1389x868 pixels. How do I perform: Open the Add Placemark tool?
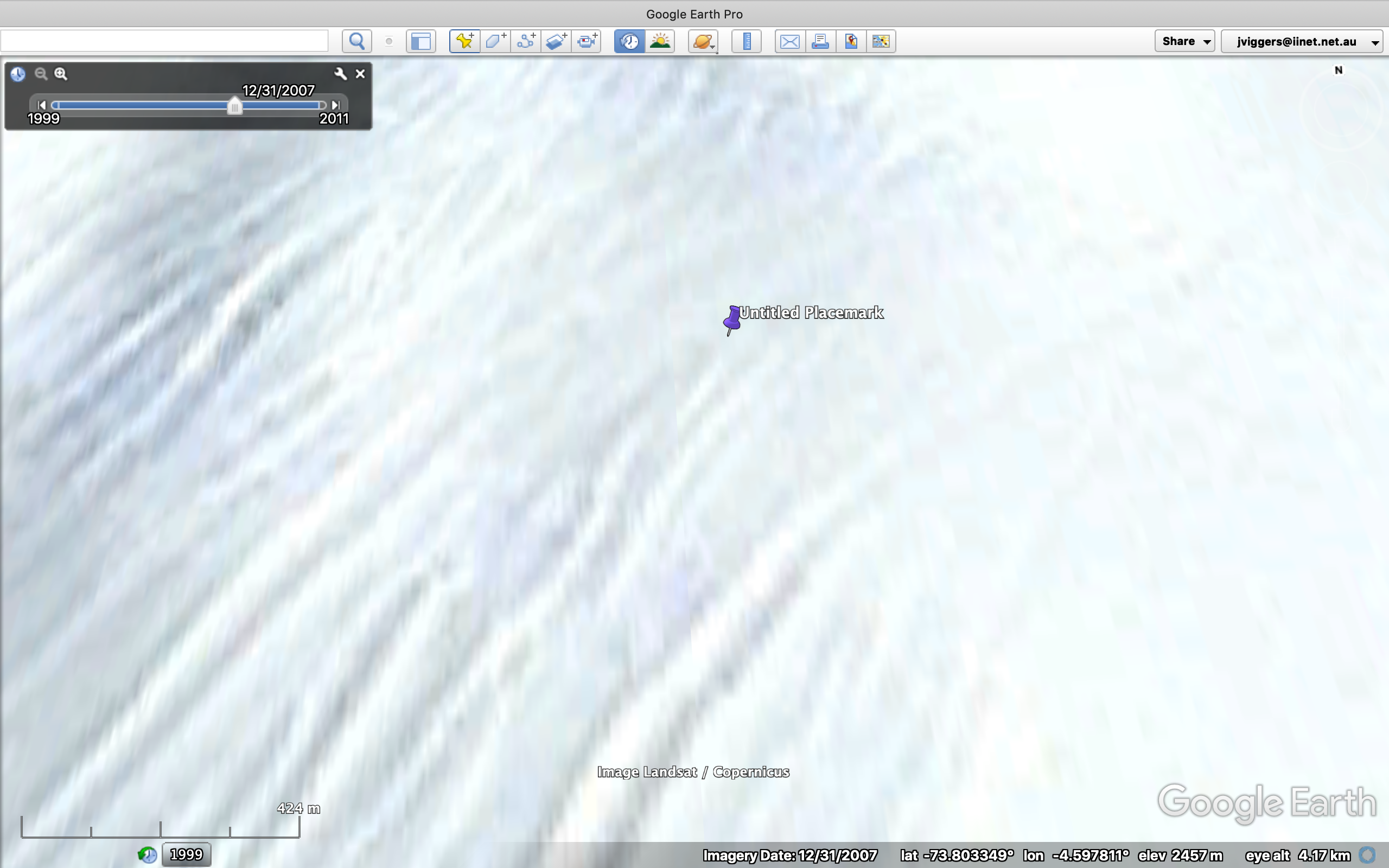point(464,41)
